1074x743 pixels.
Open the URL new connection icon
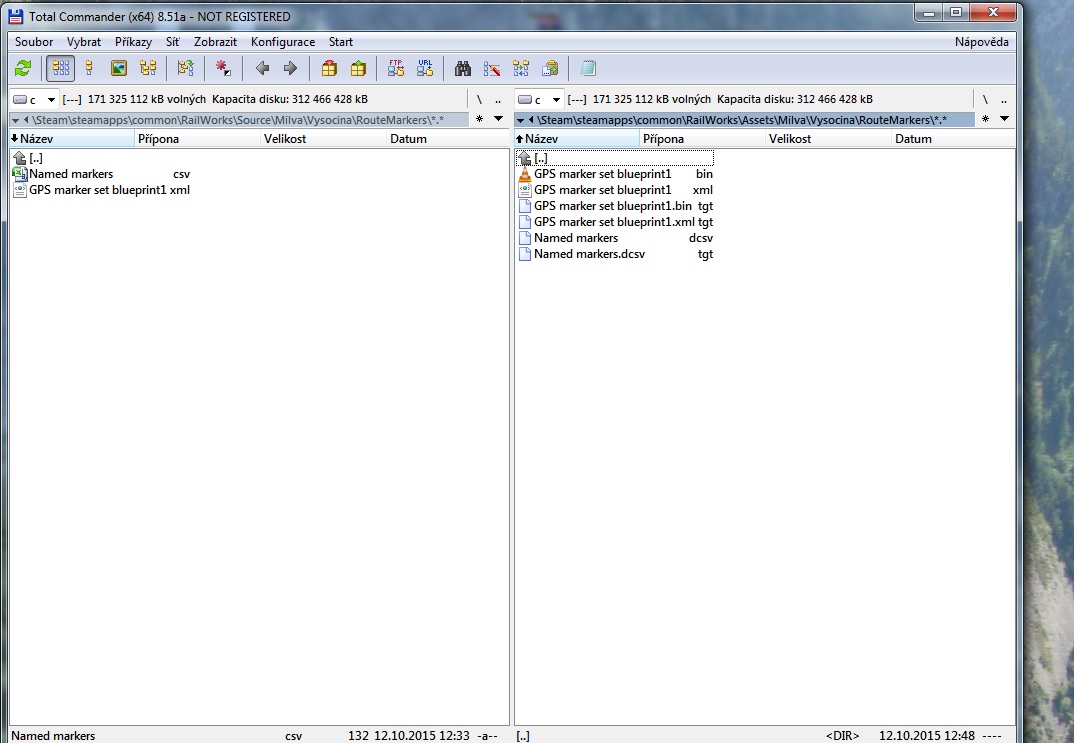pos(425,68)
